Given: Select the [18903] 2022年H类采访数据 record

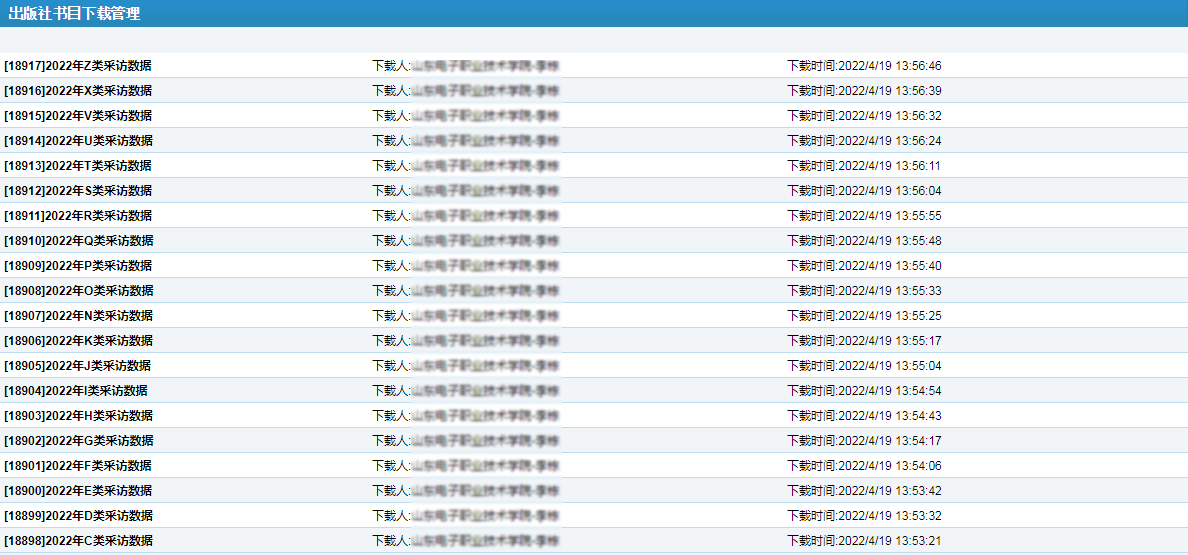Looking at the screenshot, I should point(78,416).
